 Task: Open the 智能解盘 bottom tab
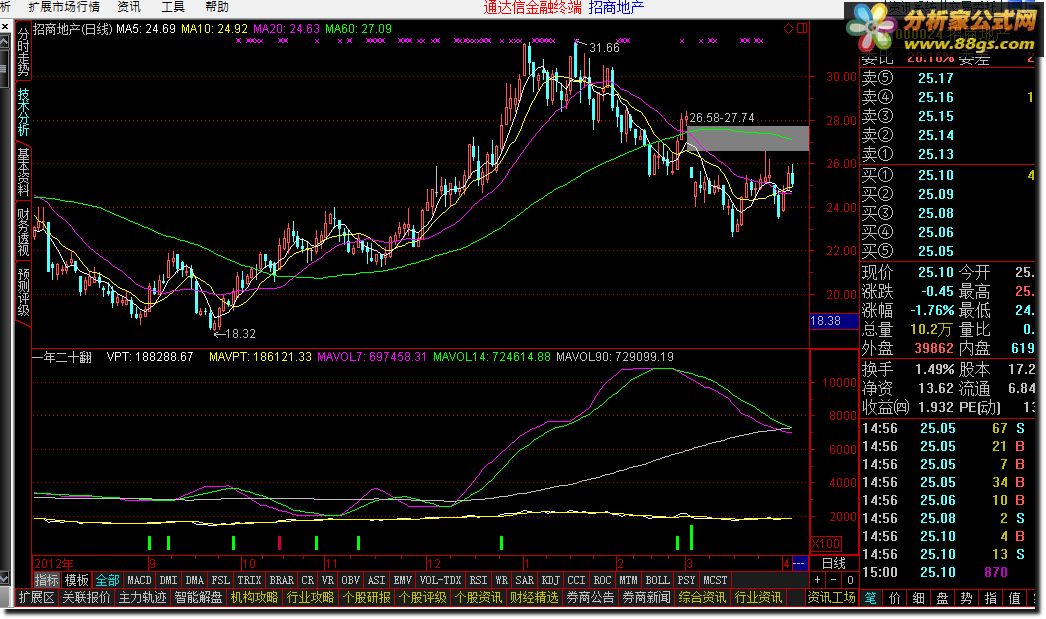tap(199, 598)
